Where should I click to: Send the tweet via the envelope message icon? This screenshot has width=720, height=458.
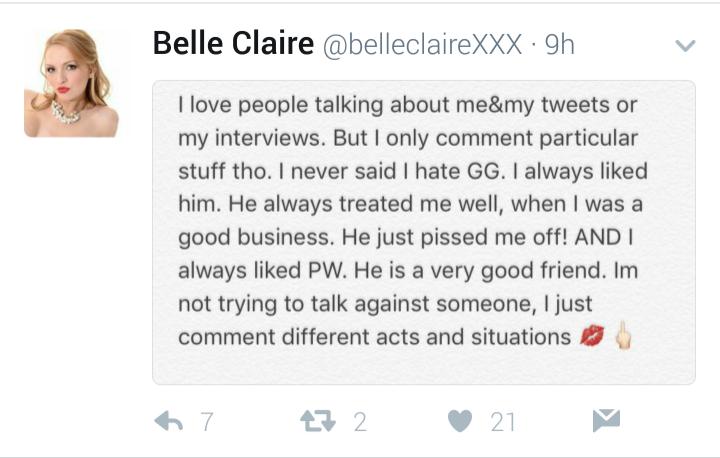coord(606,422)
